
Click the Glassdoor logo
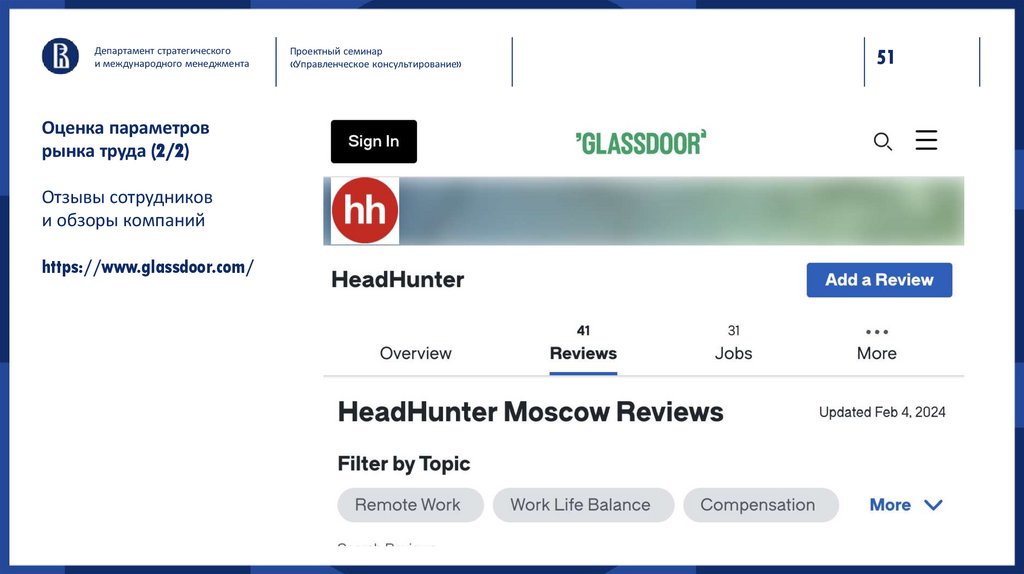pos(641,142)
